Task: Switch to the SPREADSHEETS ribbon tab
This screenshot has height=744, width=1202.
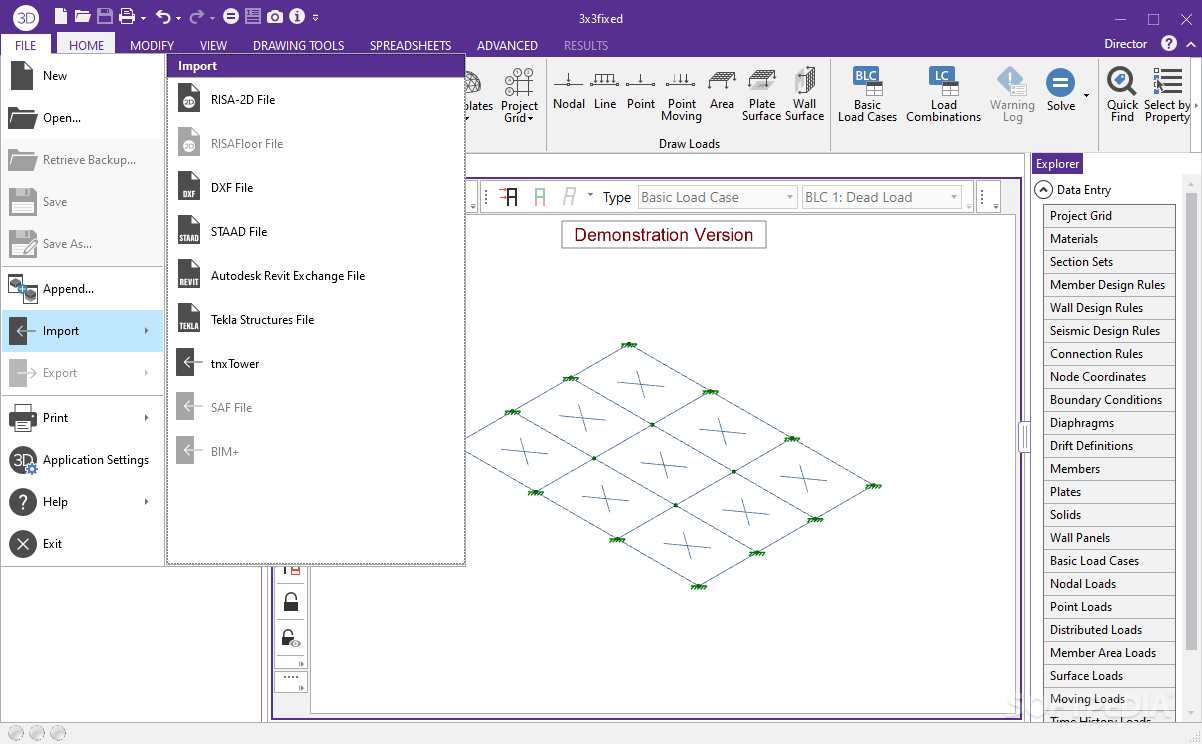Action: 410,45
